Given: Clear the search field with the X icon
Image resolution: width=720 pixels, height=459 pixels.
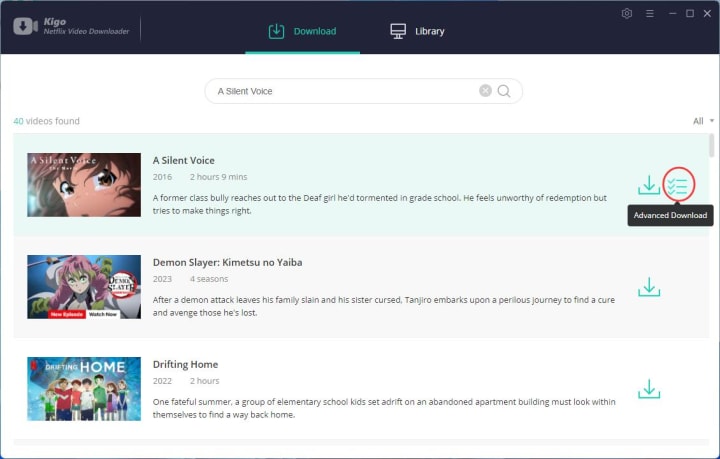Looking at the screenshot, I should pos(485,91).
